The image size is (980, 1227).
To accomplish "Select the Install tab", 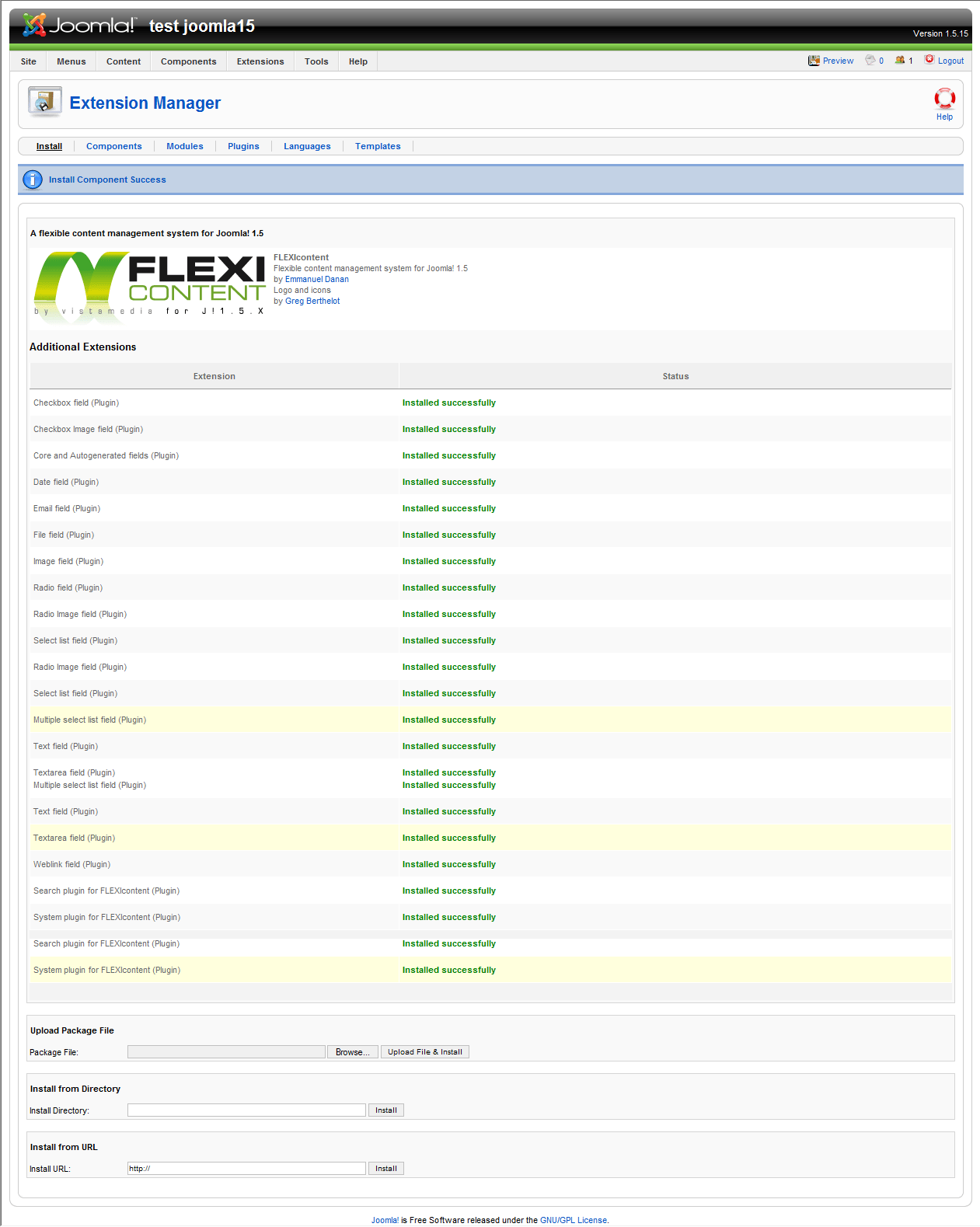I will [49, 146].
